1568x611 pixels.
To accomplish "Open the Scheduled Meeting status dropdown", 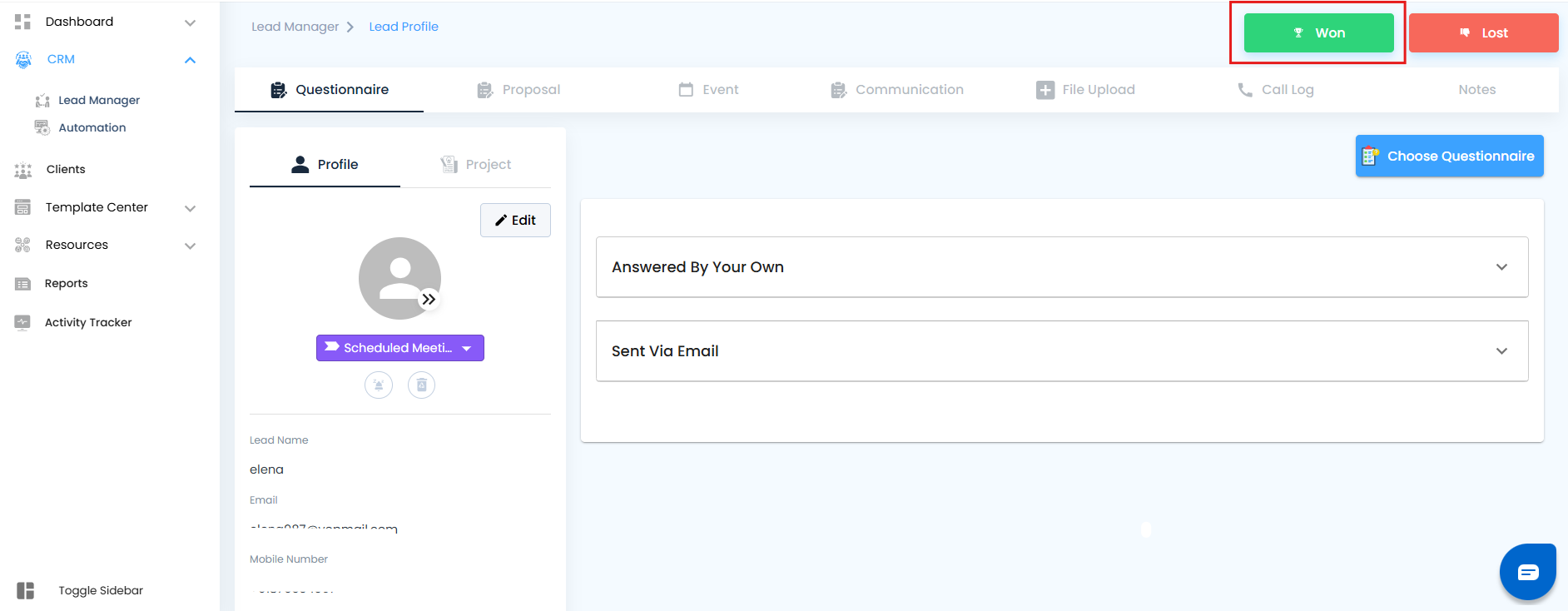I will pyautogui.click(x=467, y=348).
